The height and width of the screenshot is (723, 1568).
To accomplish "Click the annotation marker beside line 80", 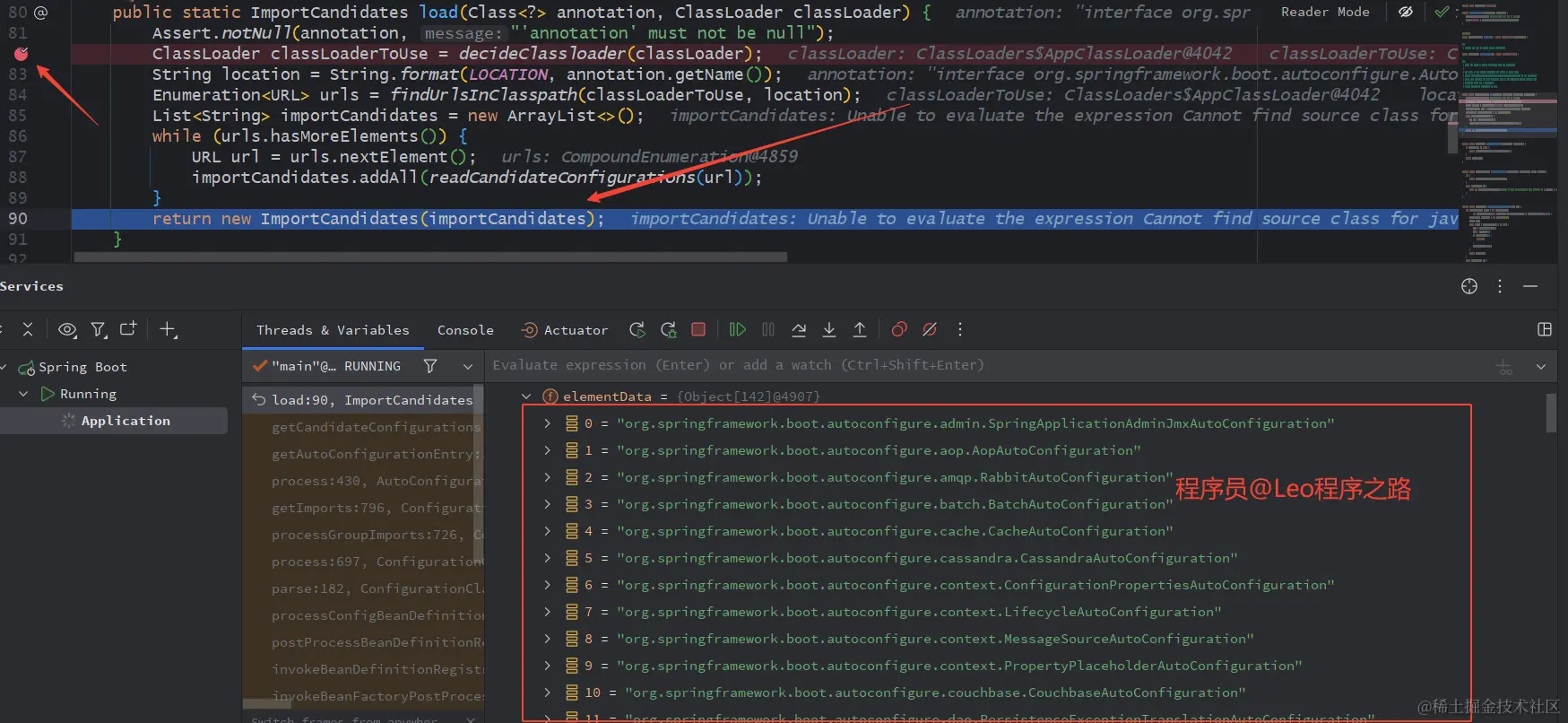I will (40, 13).
